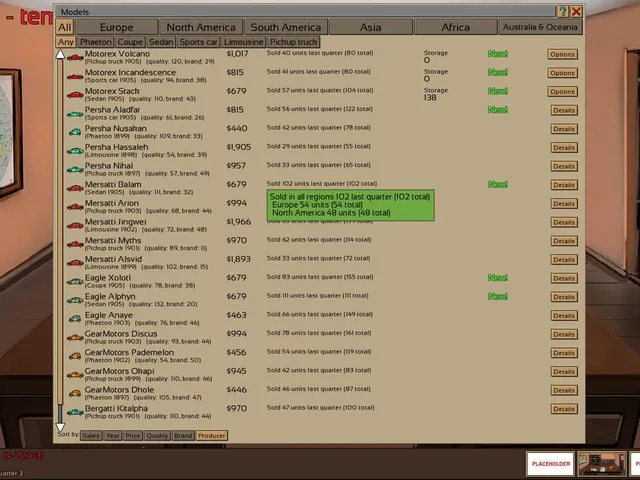Open Details for Mersatti Balam
The image size is (640, 480).
tap(564, 185)
